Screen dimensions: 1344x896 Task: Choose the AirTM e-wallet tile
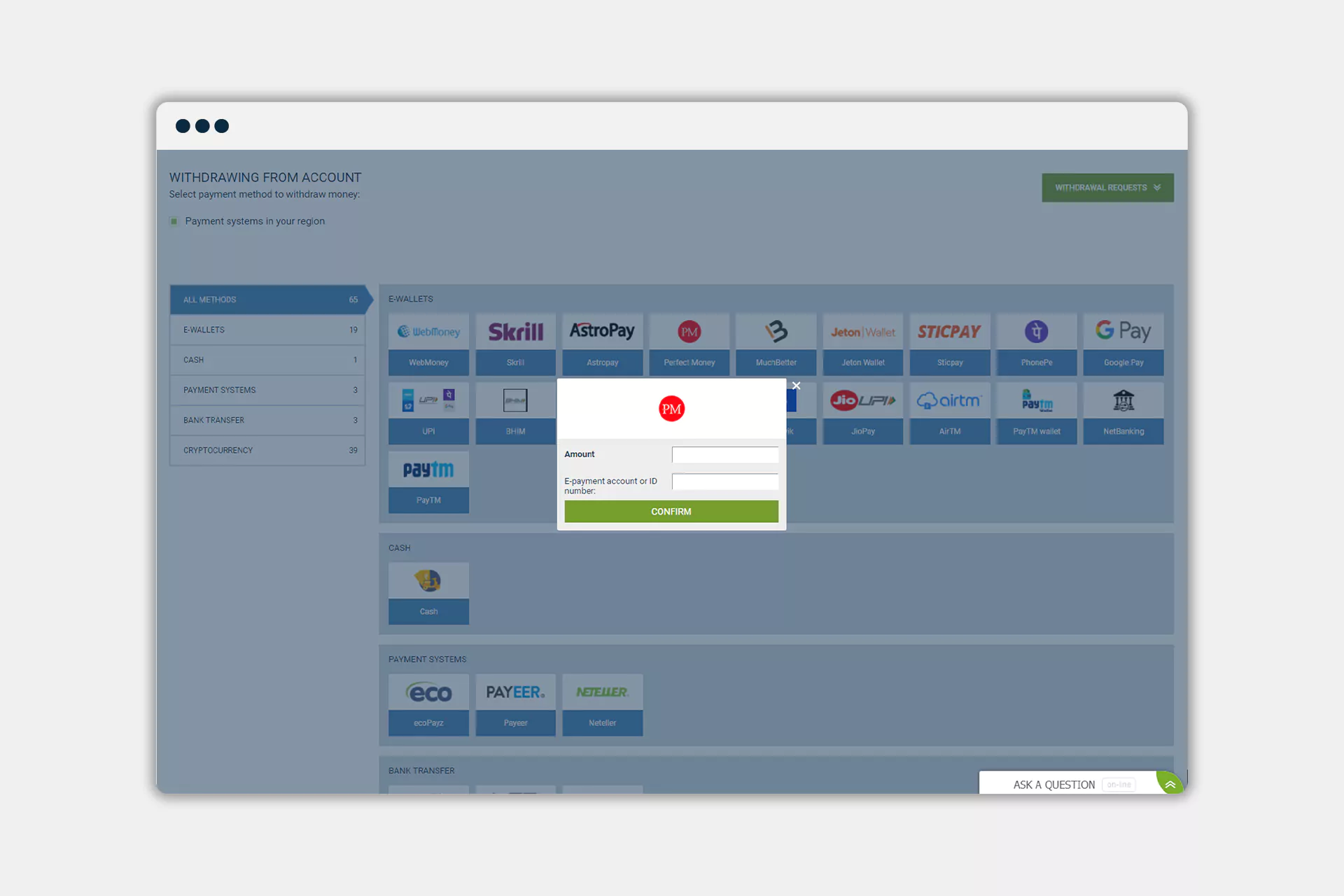[949, 413]
